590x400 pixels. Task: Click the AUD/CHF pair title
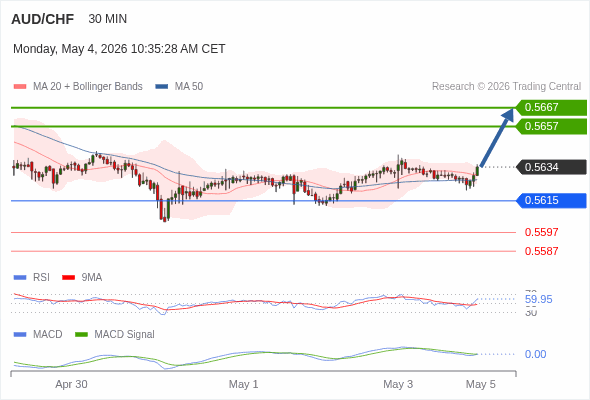43,19
